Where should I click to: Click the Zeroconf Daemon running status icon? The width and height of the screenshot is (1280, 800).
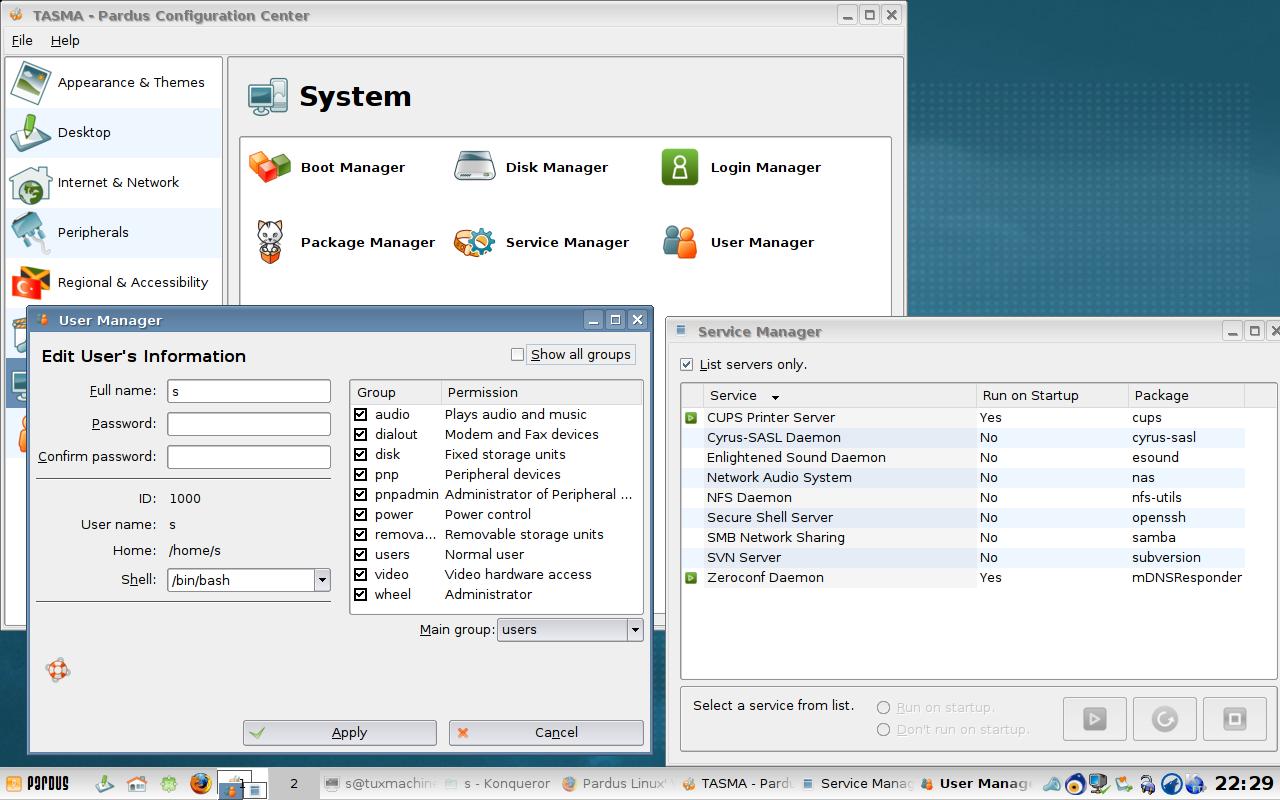pos(691,578)
